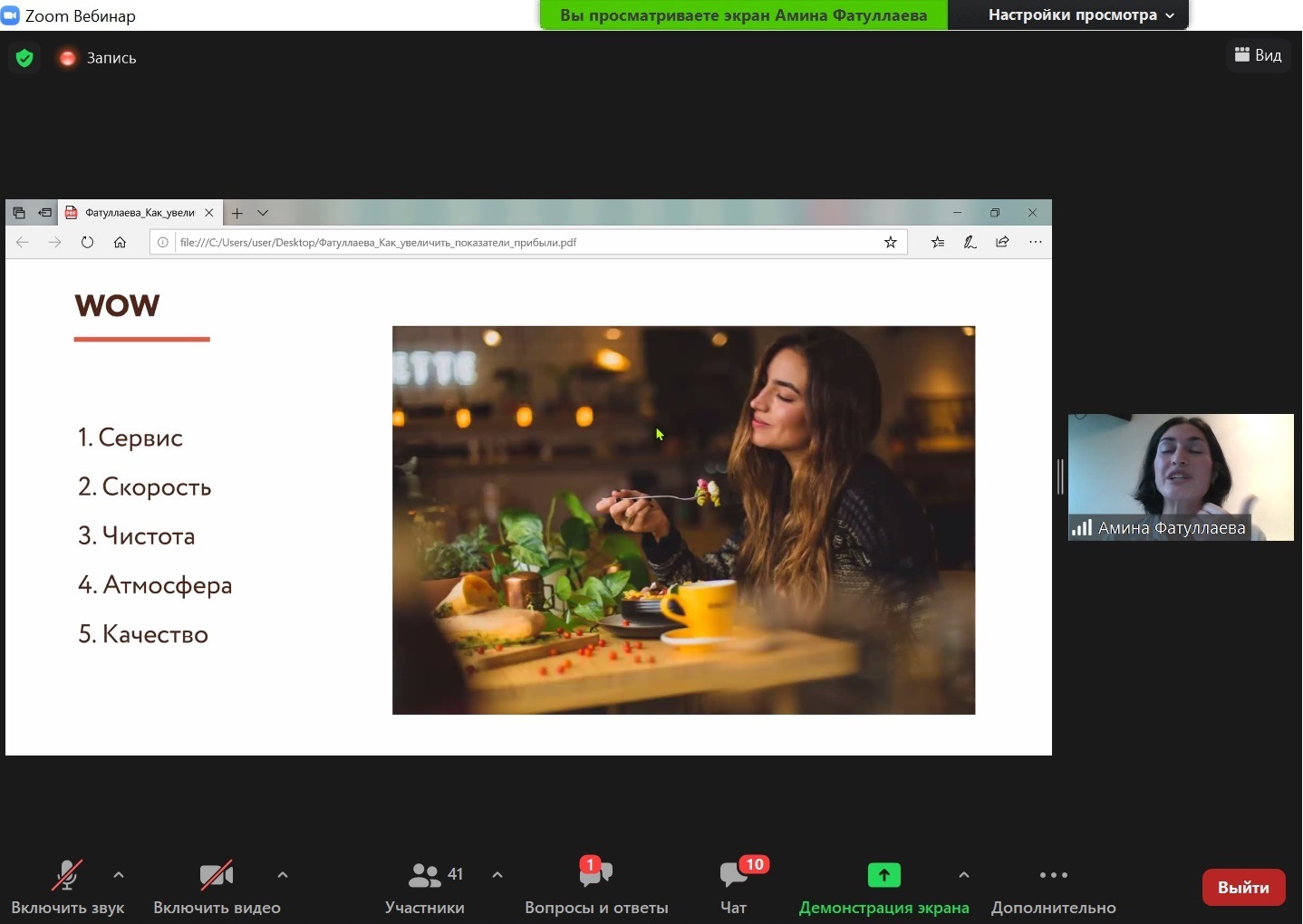The width and height of the screenshot is (1303, 924).
Task: Expand audio options arrow beside microphone
Action: [119, 875]
